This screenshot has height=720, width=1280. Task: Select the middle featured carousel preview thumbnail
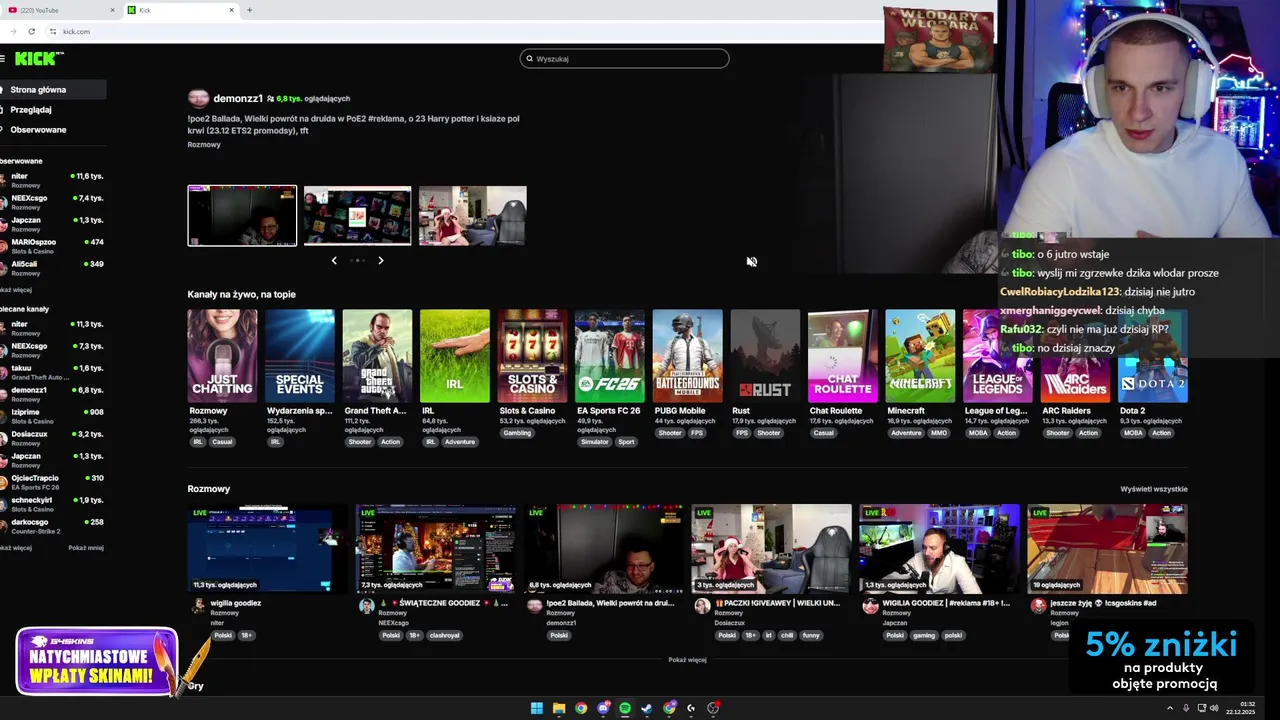pos(357,215)
